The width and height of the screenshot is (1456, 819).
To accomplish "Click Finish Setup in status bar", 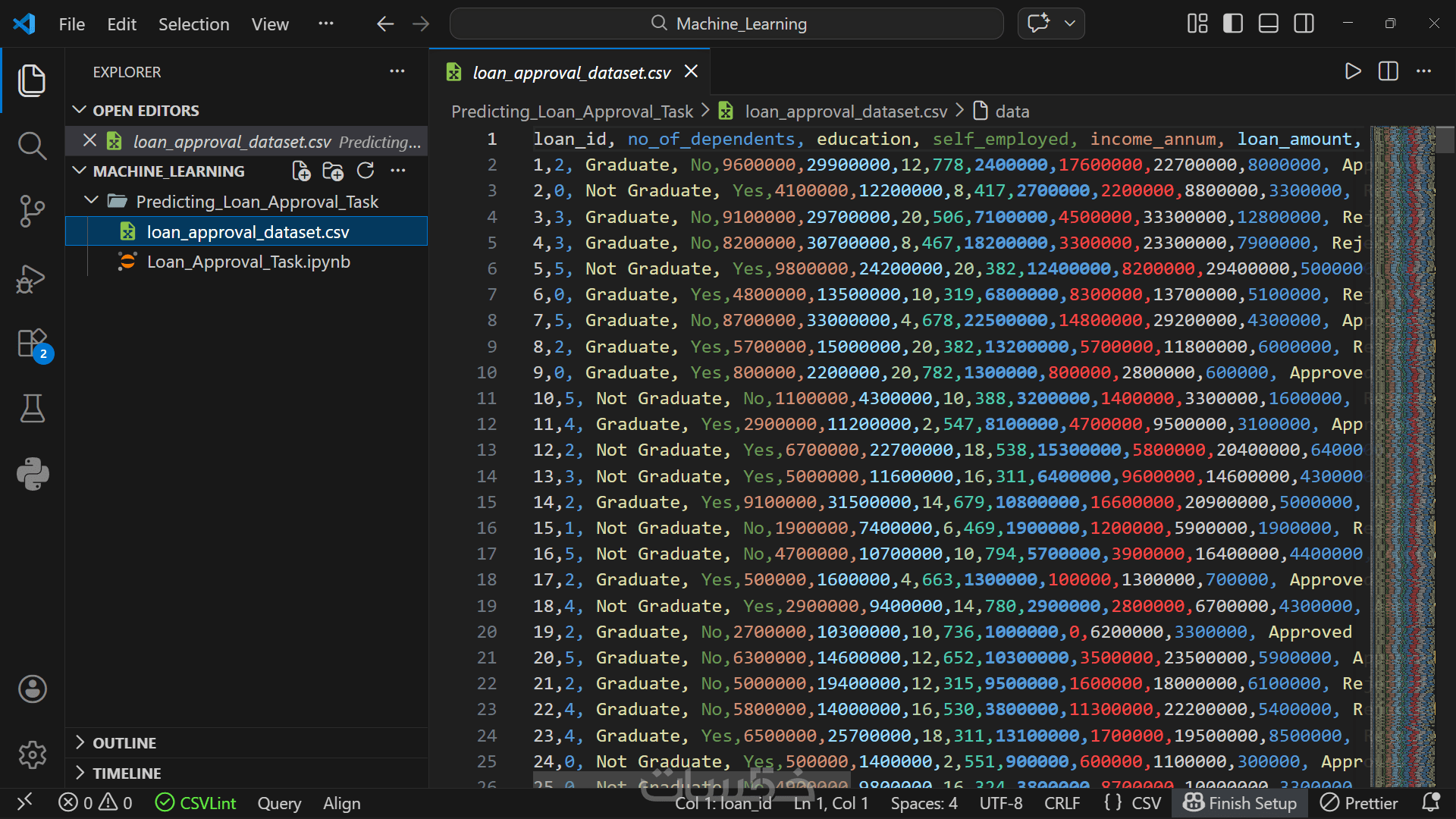I will pos(1241,803).
